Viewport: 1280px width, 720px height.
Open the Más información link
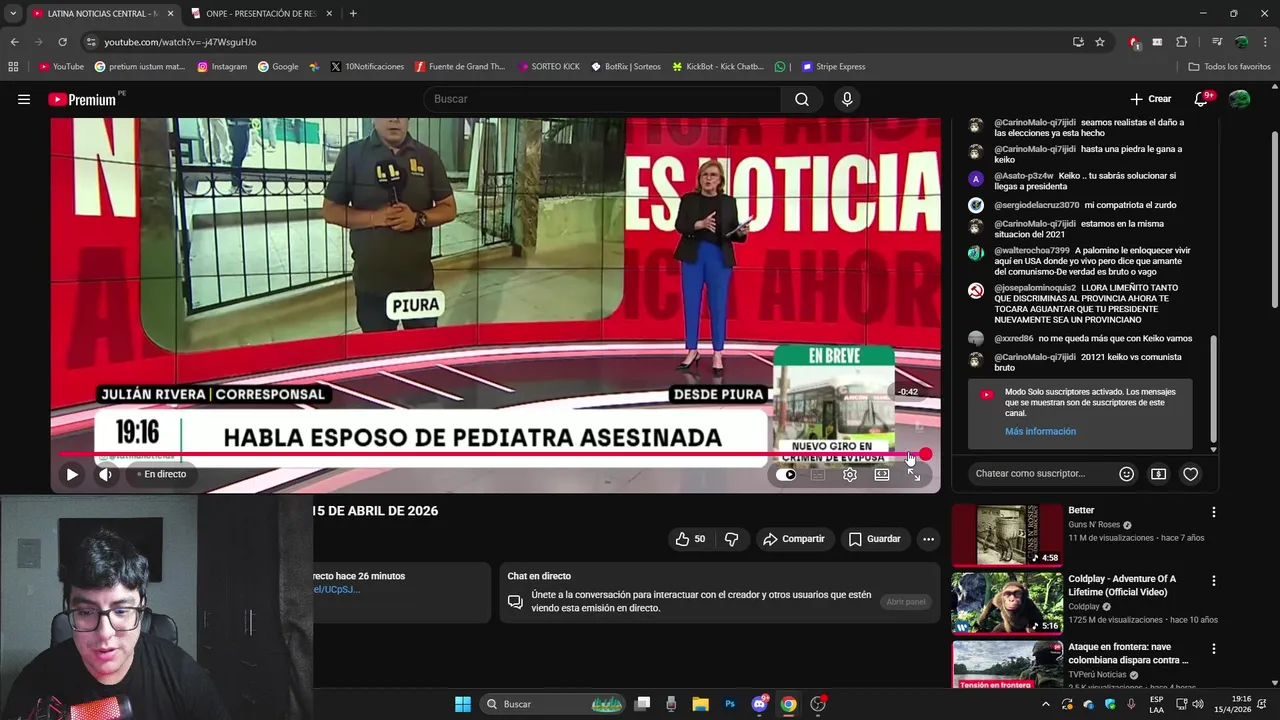(1040, 431)
